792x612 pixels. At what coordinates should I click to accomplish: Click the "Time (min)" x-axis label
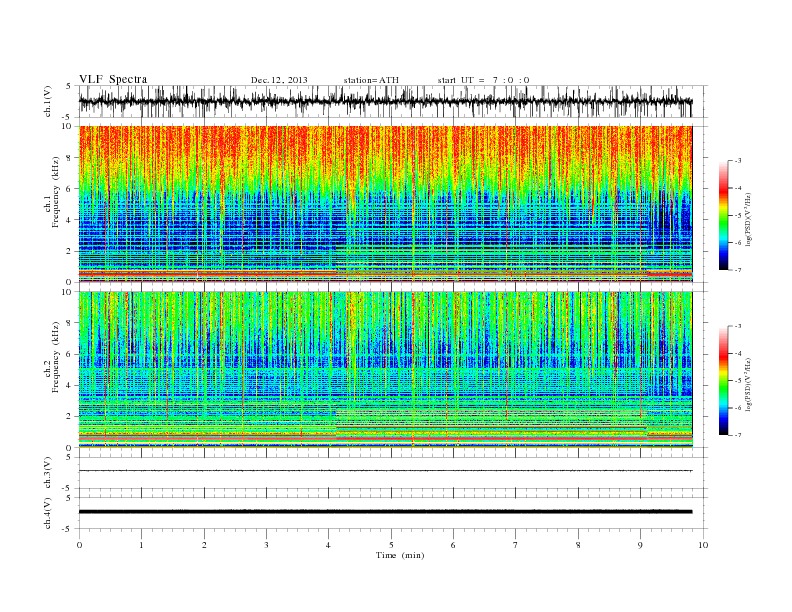[400, 555]
